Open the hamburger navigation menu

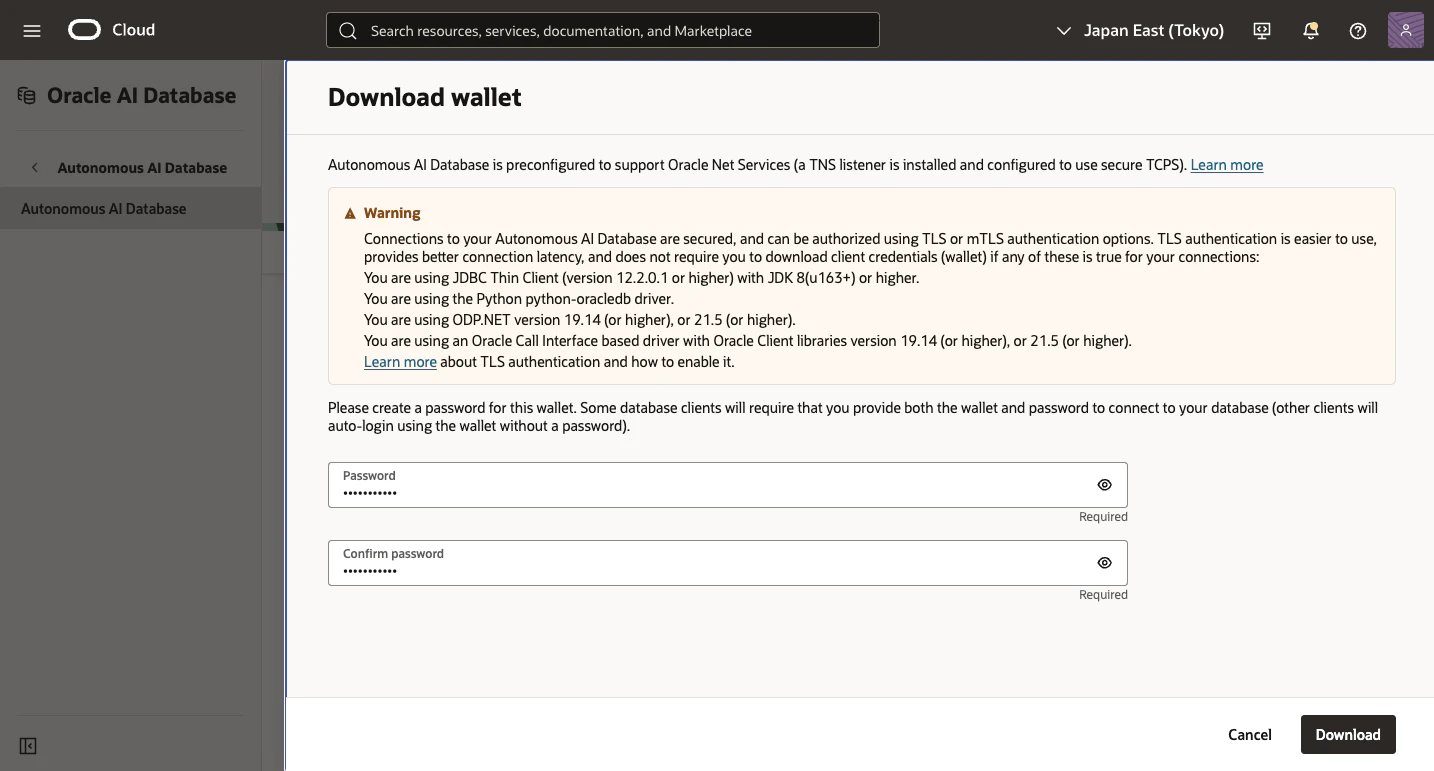pos(32,30)
